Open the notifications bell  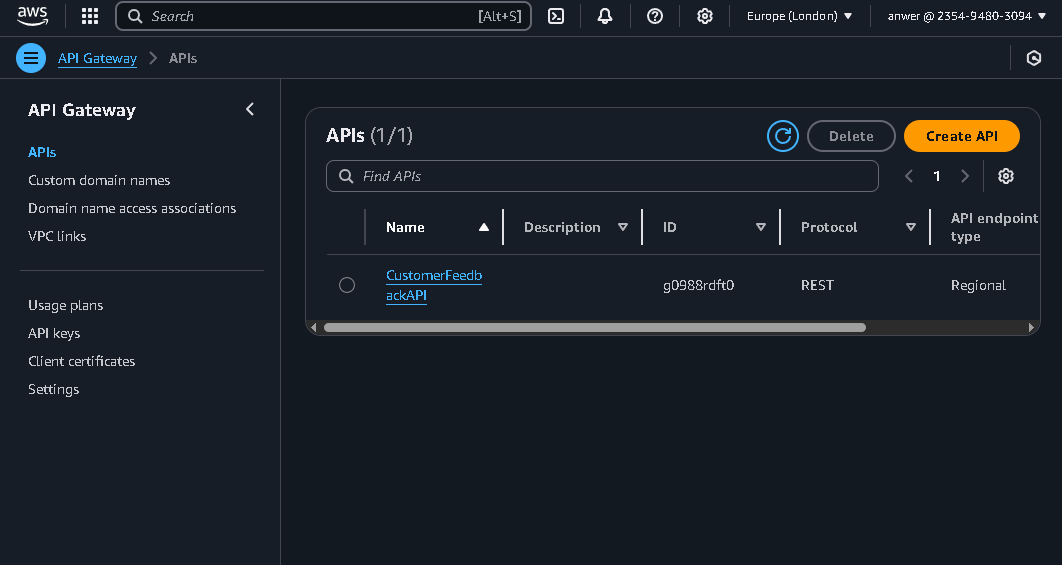(x=605, y=16)
